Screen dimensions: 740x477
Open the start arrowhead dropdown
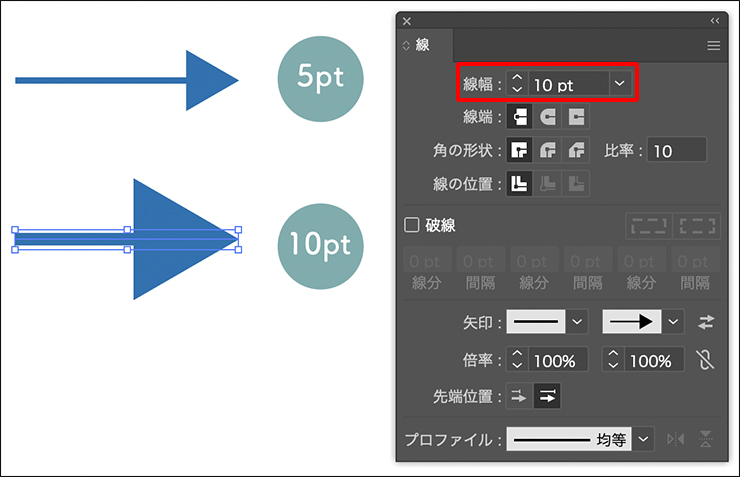[577, 322]
